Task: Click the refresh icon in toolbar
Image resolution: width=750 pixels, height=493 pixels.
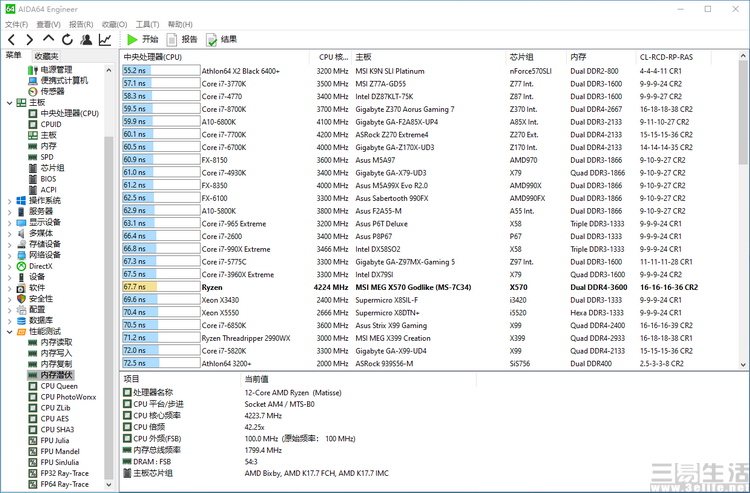Action: tap(67, 40)
